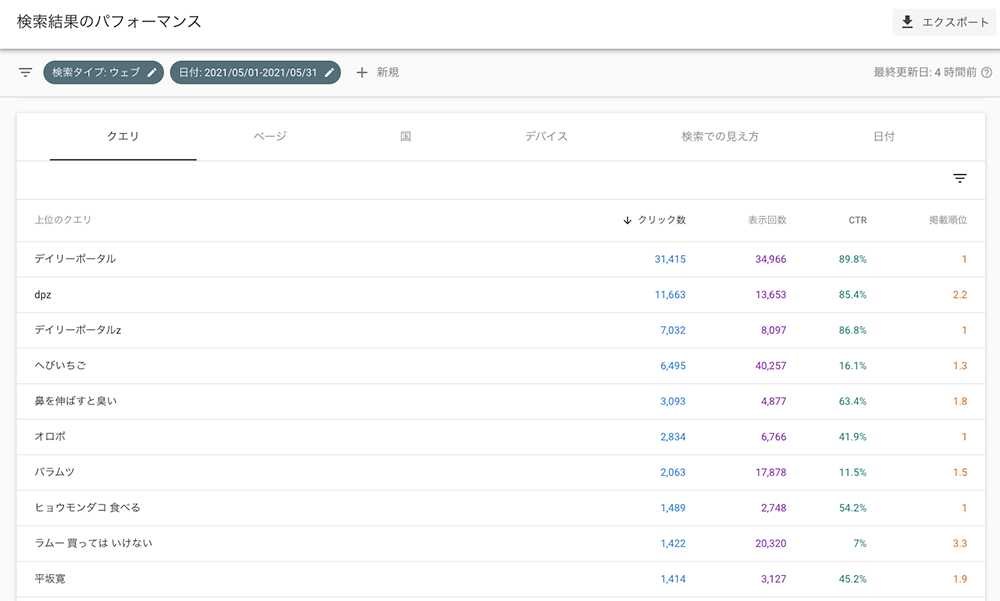Click the 最終更新日: 4 時間前 status text
Viewport: 1000px width, 601px height.
(x=925, y=73)
